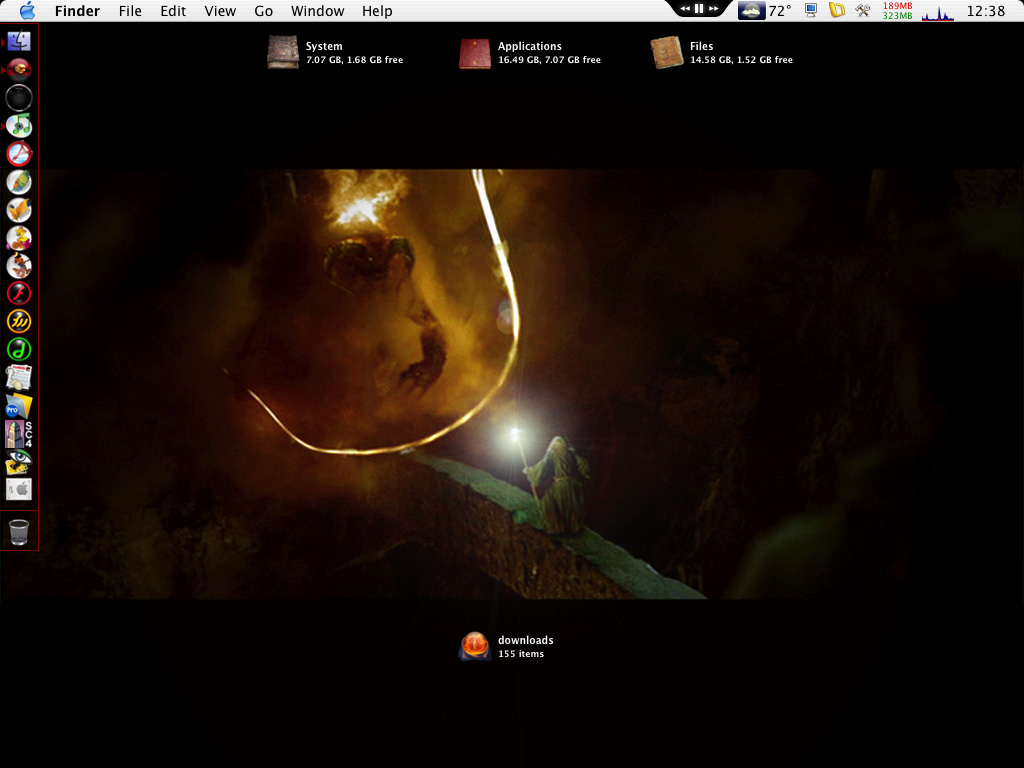This screenshot has width=1024, height=768.
Task: Launch SimCity 4 from the dock
Action: (x=19, y=434)
